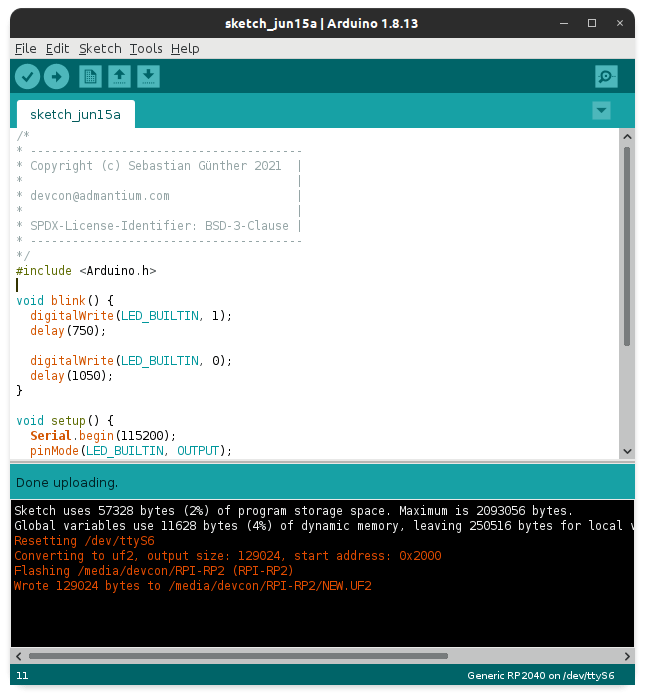Open the Tools menu
The width and height of the screenshot is (645, 696).
click(145, 48)
